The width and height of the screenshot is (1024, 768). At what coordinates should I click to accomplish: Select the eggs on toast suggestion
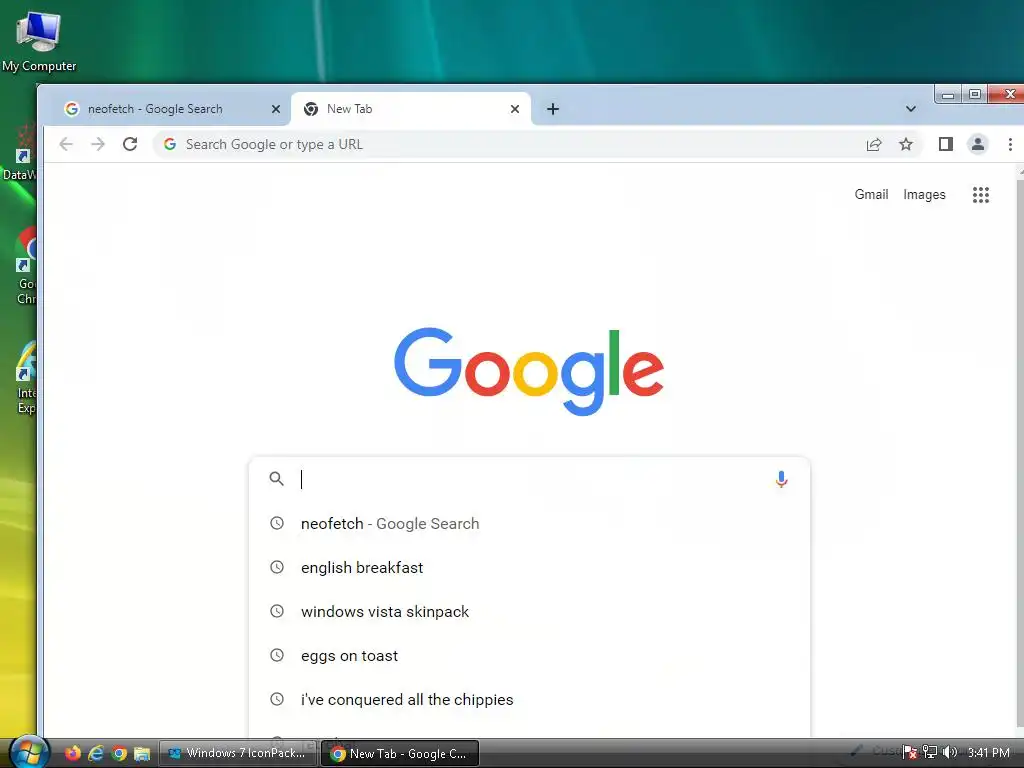529,656
